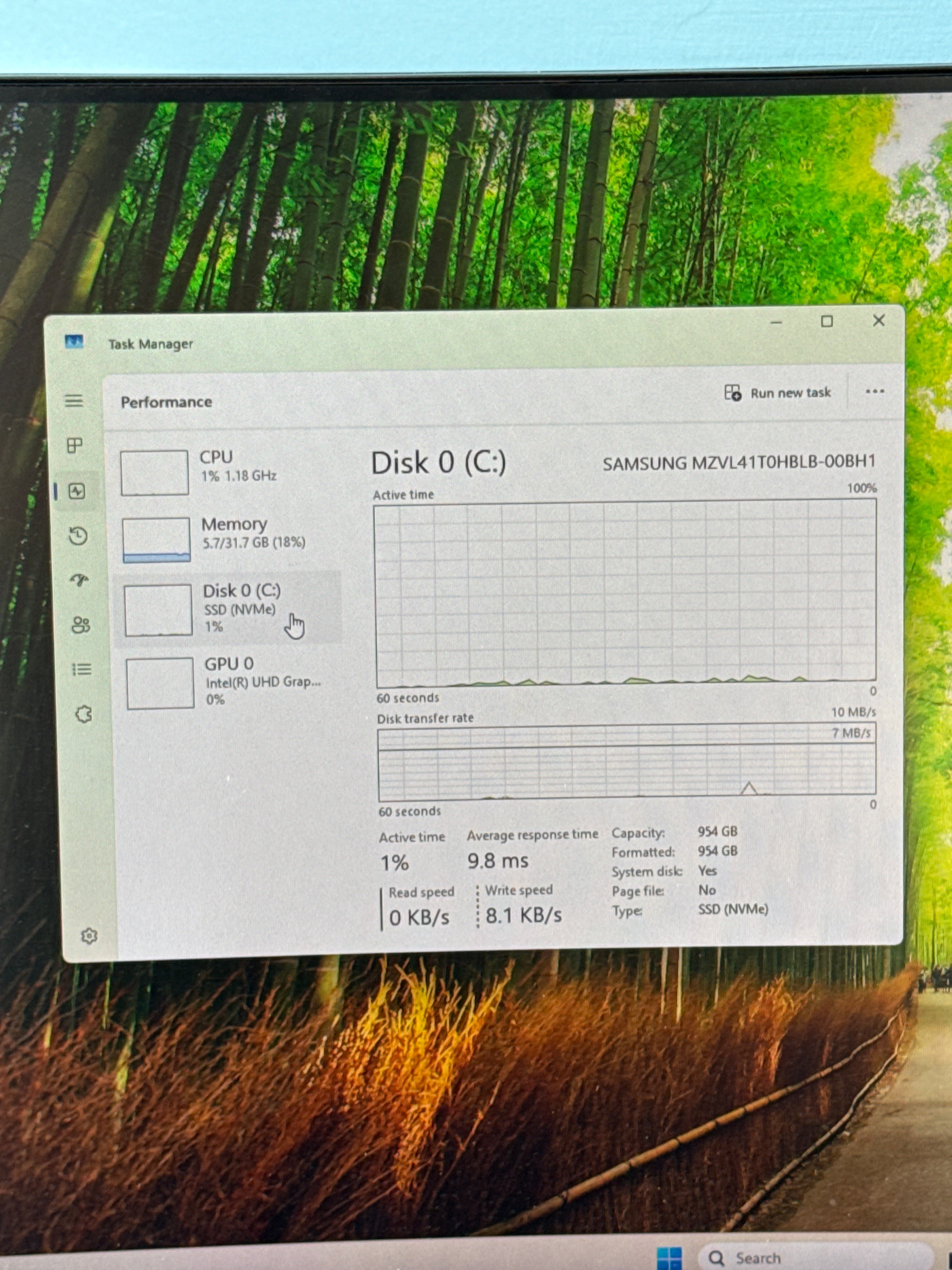Viewport: 952px width, 1270px height.
Task: Open the Details page list icon
Action: [x=82, y=669]
